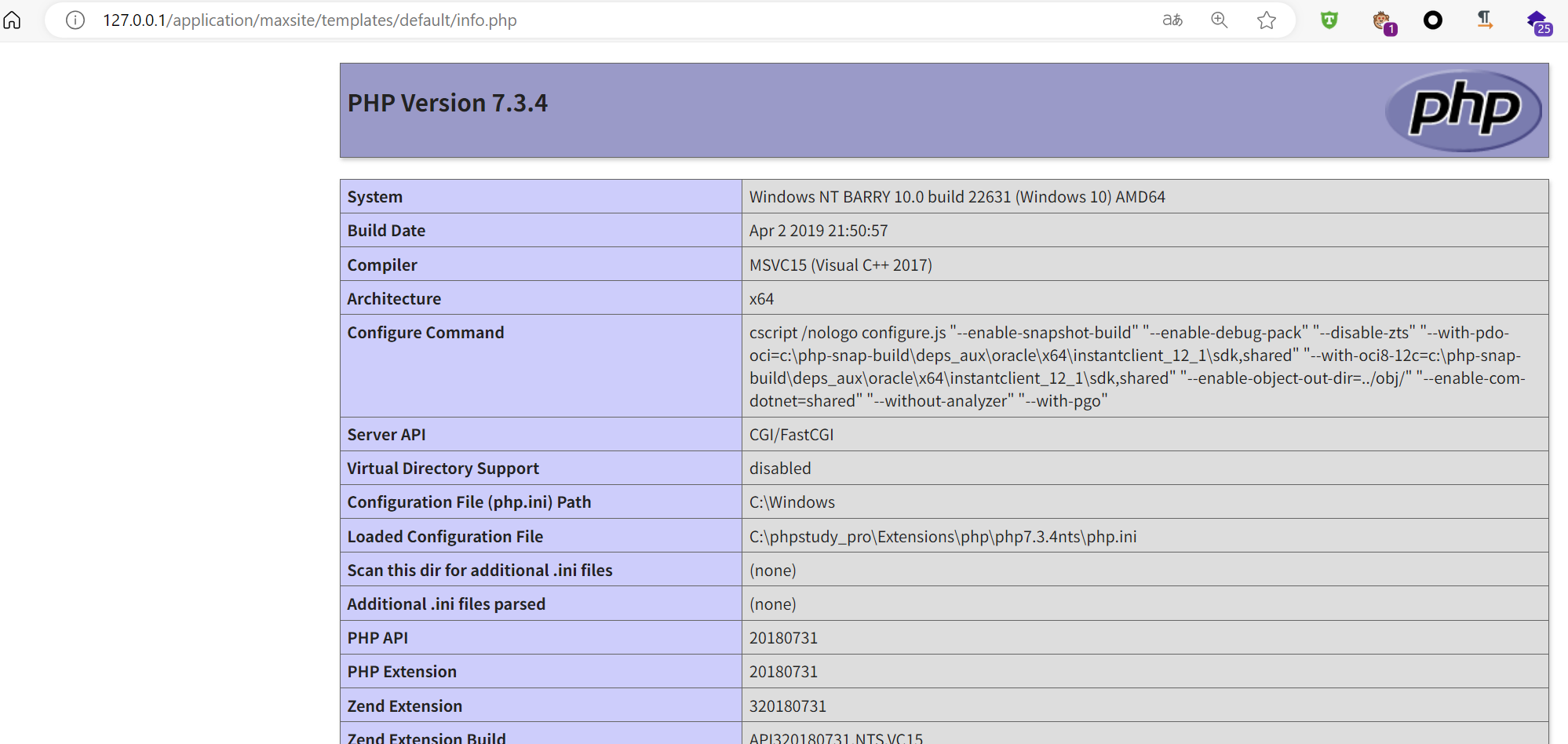Image resolution: width=1568 pixels, height=744 pixels.
Task: Open the zoom magnifier icon
Action: tap(1219, 20)
